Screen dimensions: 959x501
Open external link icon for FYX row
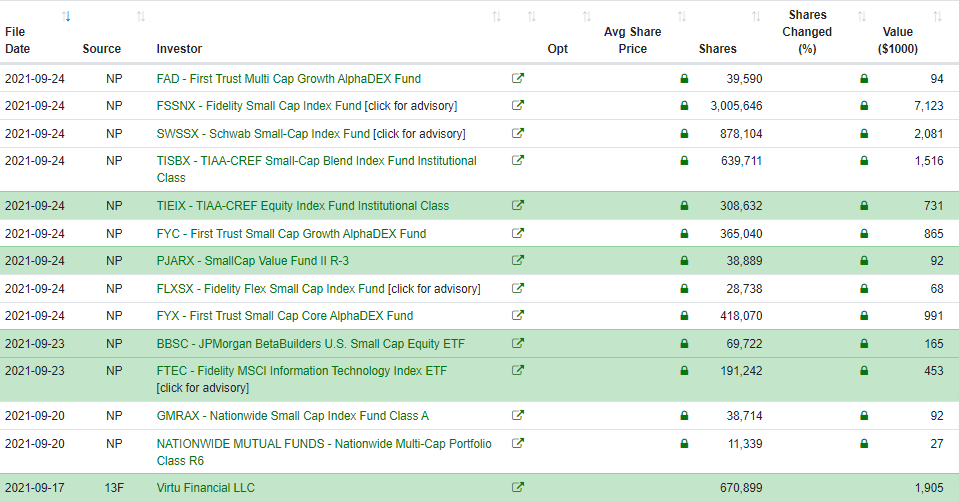pyautogui.click(x=517, y=315)
